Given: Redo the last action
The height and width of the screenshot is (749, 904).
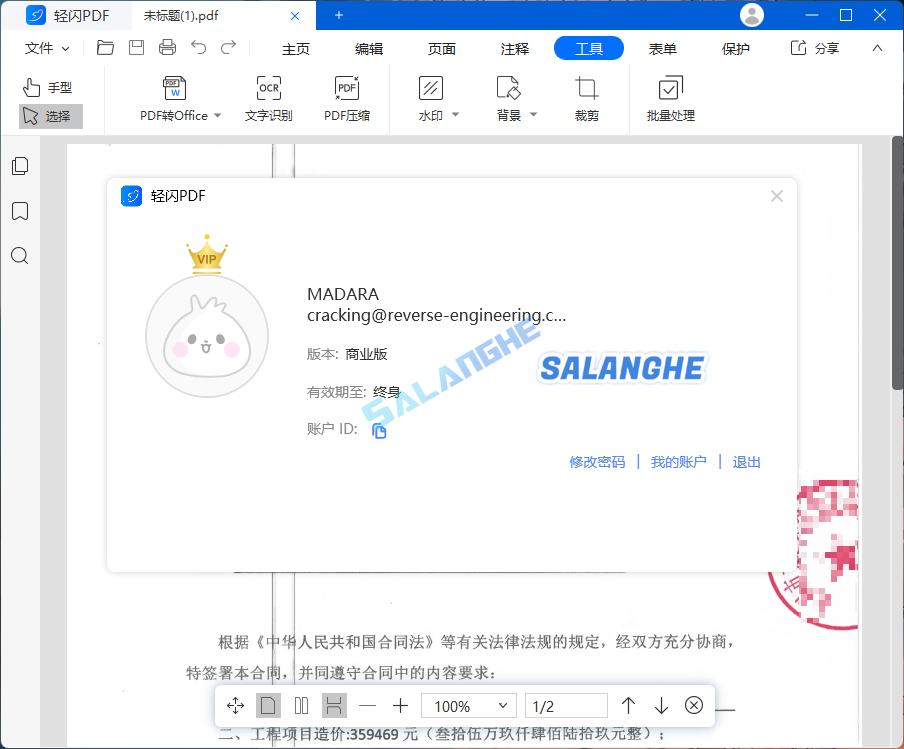Looking at the screenshot, I should tap(229, 47).
